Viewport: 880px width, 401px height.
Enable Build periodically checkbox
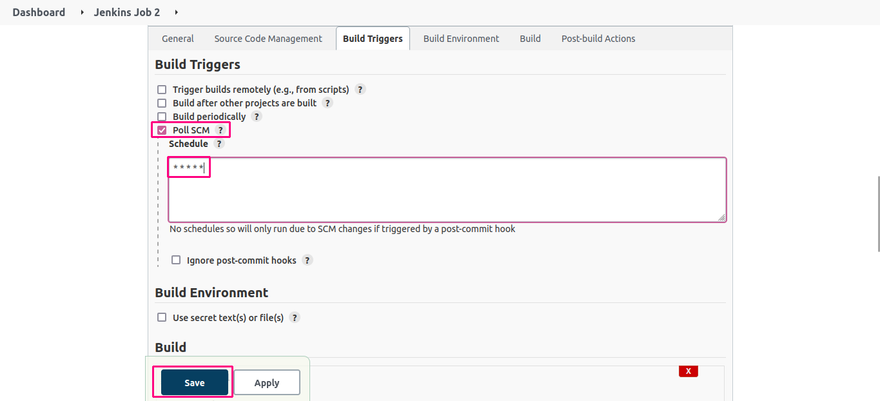[162, 117]
